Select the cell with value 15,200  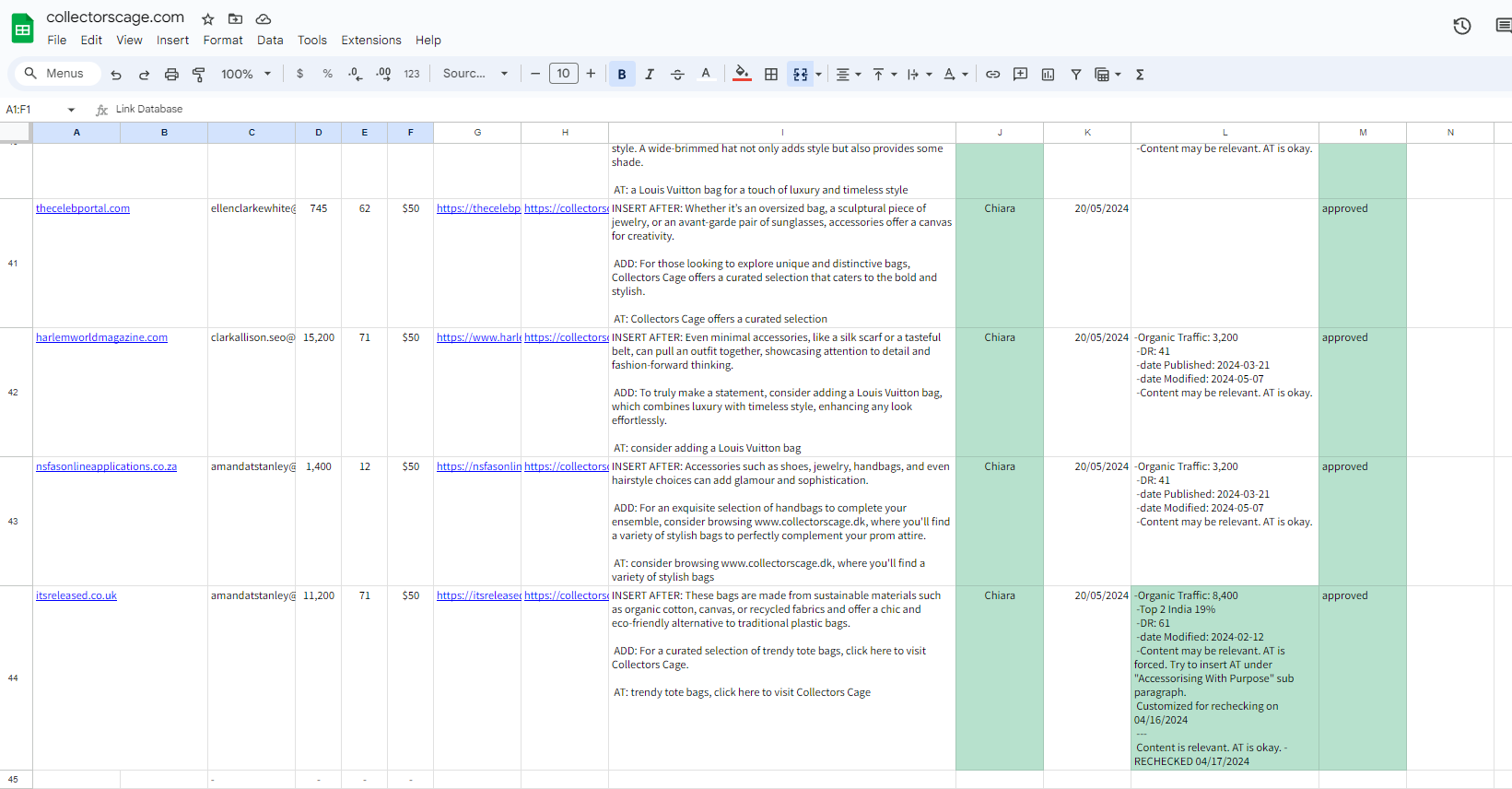[x=319, y=393]
